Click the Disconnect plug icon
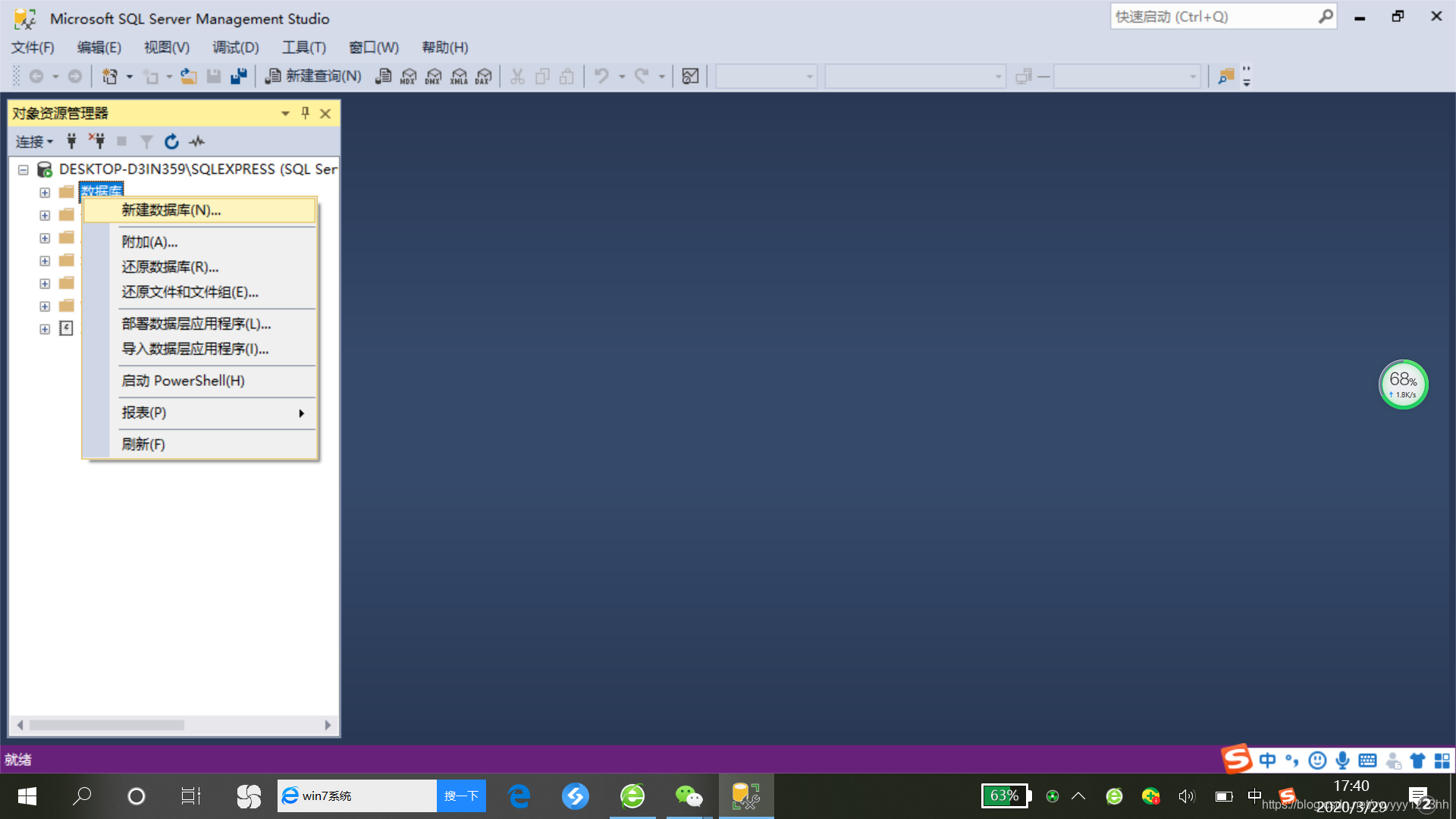This screenshot has width=1456, height=819. (x=96, y=141)
